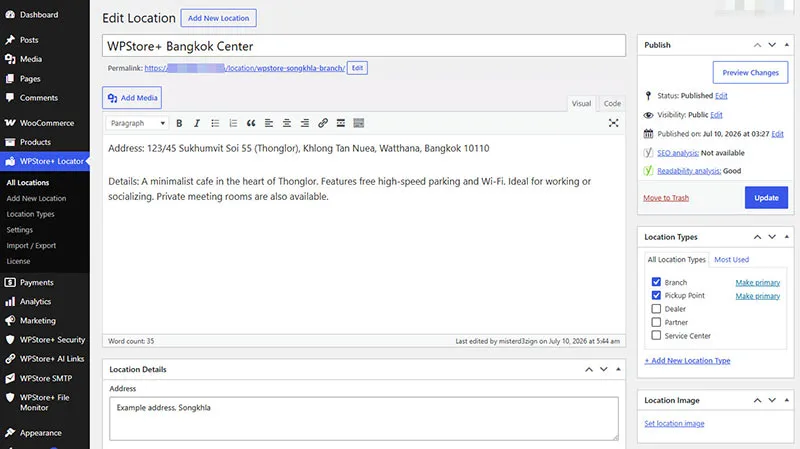800x449 pixels.
Task: Open Add New Location submenu item
Action: (x=36, y=198)
